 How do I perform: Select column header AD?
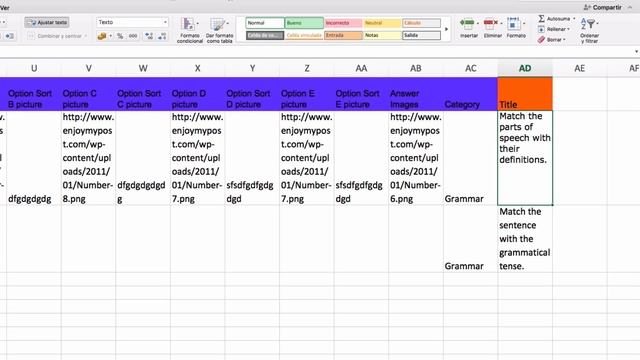[525, 69]
